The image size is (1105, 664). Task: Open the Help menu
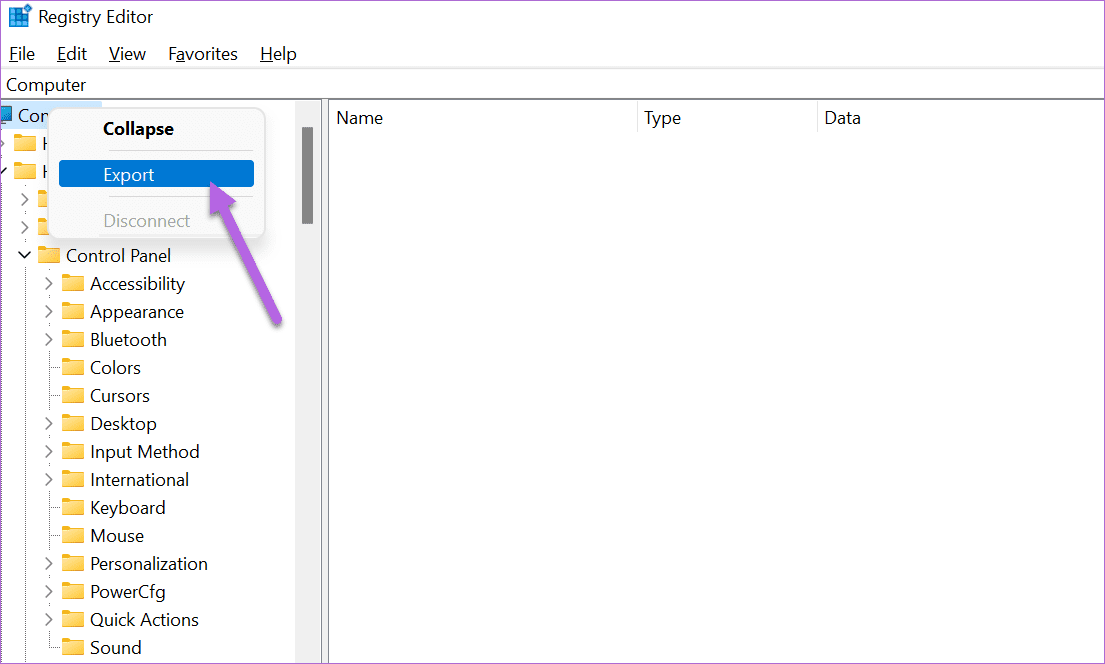coord(278,54)
